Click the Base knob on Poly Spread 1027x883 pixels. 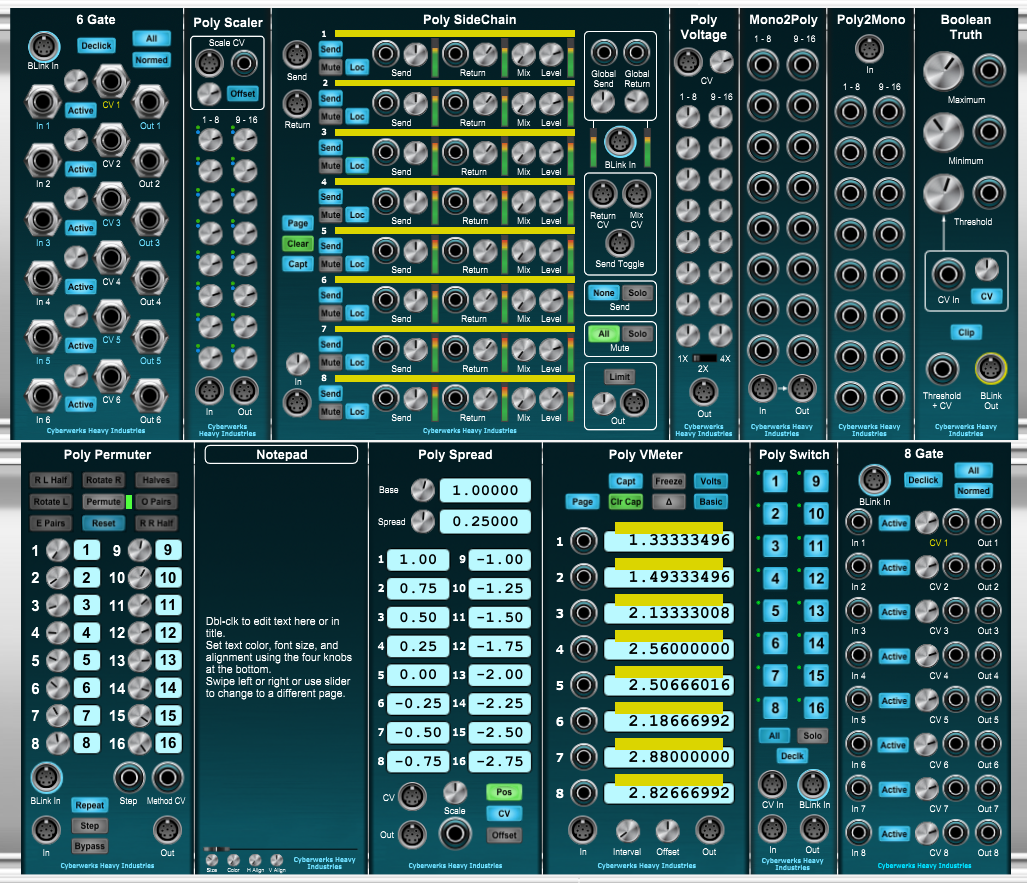[422, 490]
